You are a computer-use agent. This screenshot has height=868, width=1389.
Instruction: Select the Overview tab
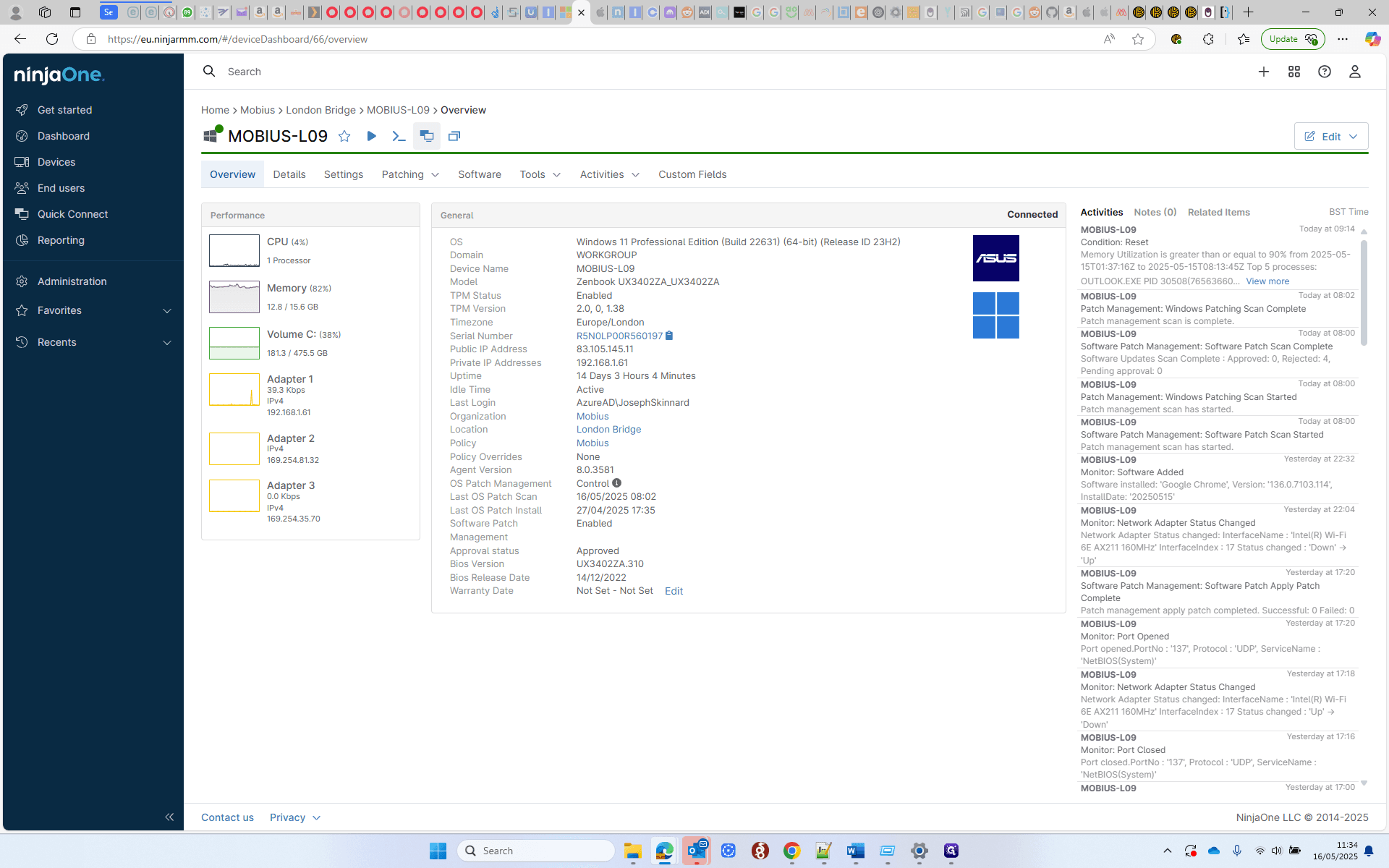pyautogui.click(x=232, y=174)
